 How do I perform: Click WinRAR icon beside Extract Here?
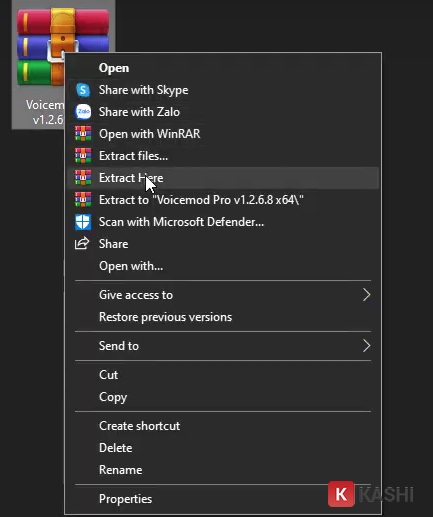83,178
